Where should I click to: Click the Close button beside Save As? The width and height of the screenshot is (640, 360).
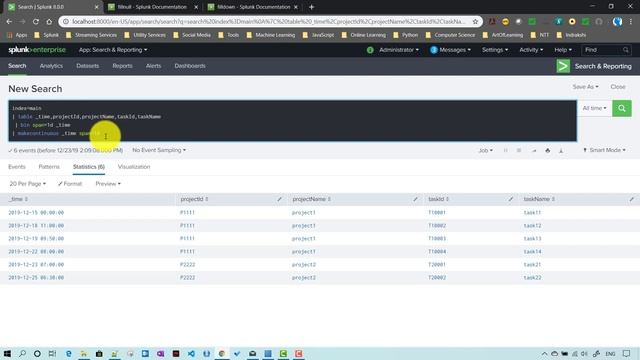618,87
